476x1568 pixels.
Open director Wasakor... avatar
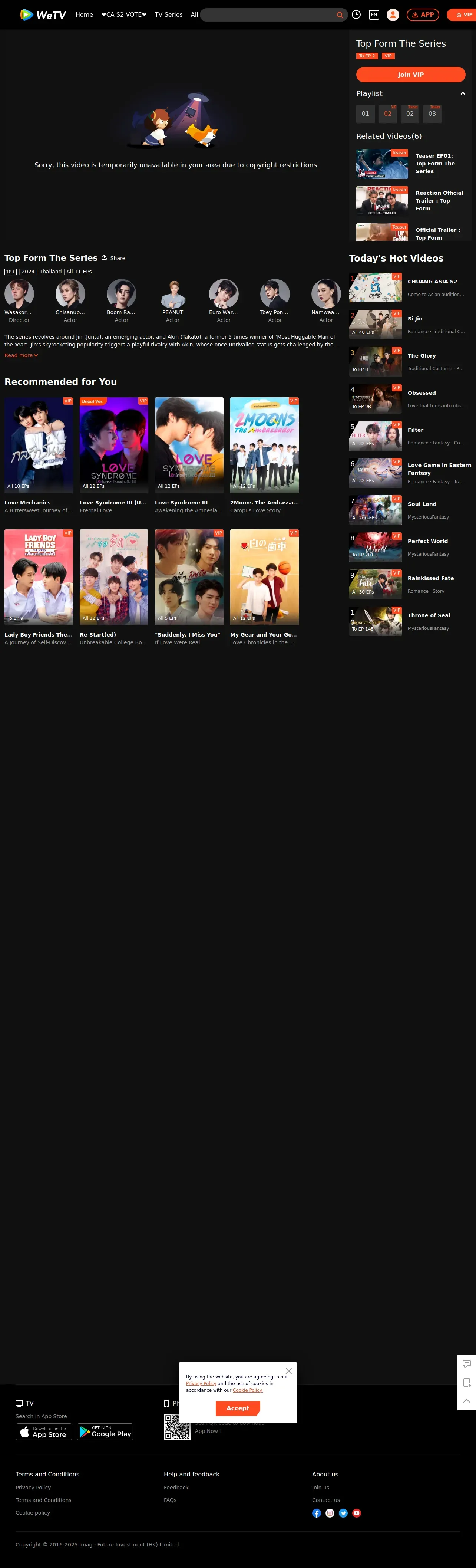point(19,294)
